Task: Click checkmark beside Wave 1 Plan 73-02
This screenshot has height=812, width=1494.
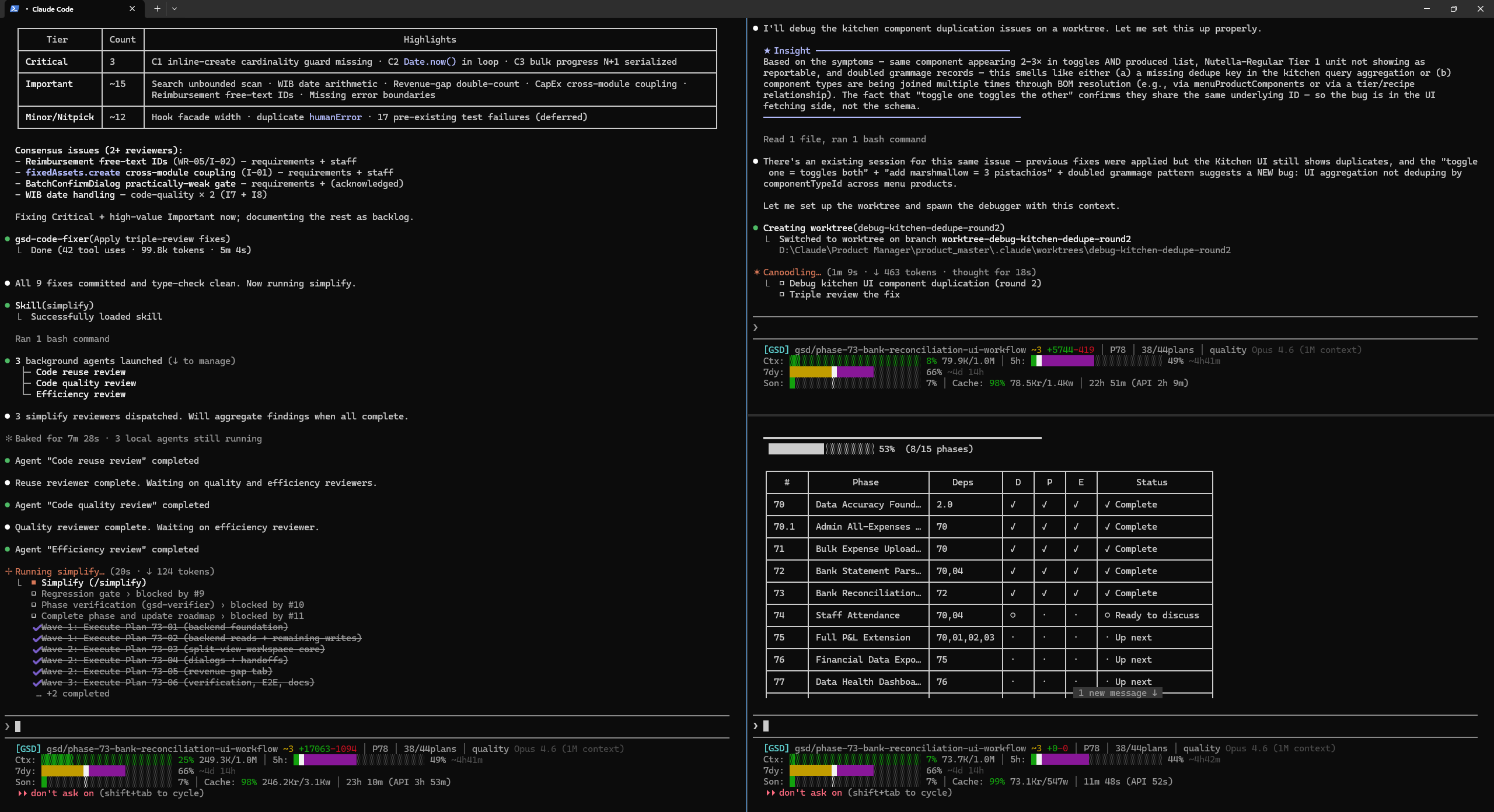Action: pos(37,638)
